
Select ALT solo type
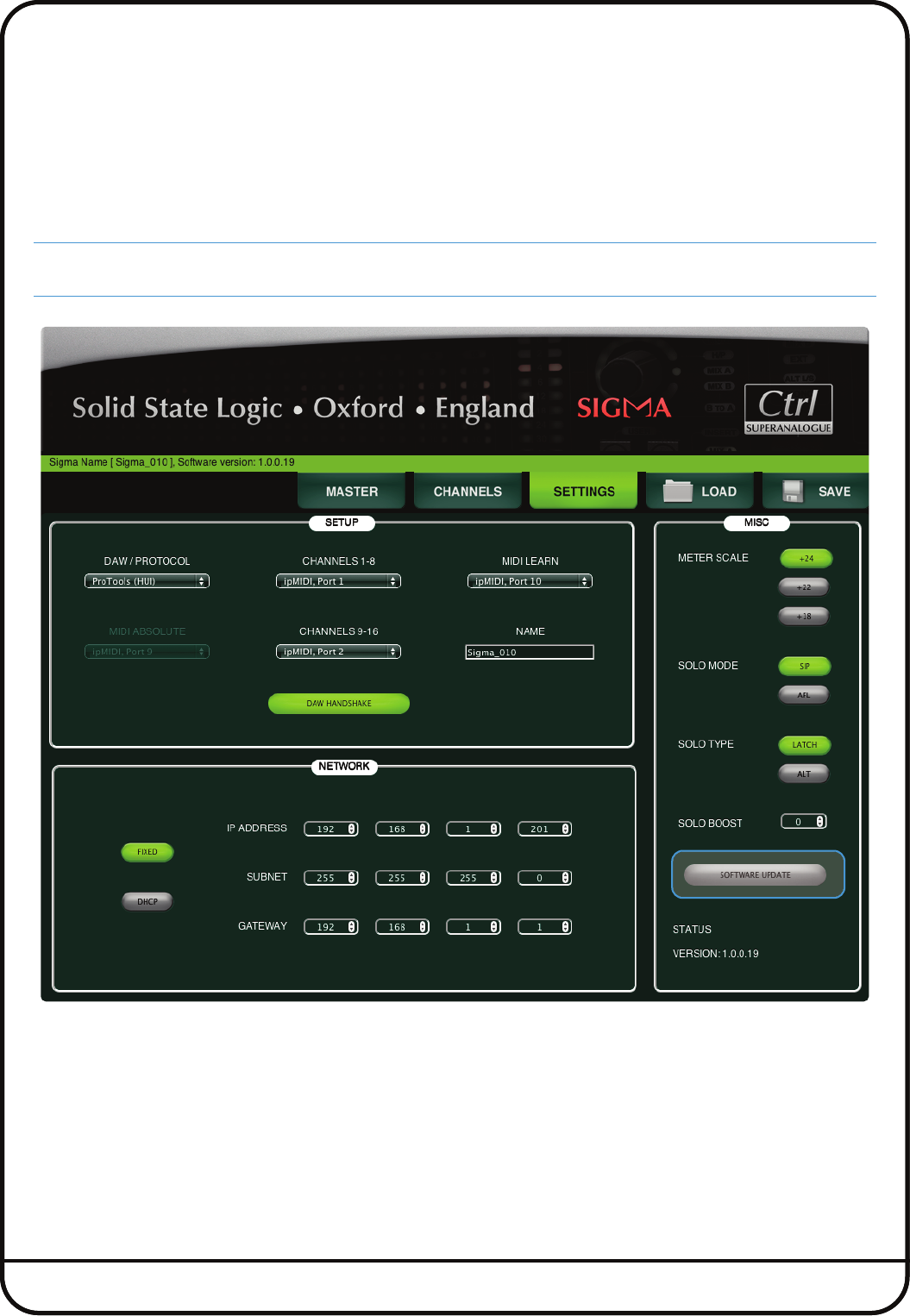click(804, 774)
